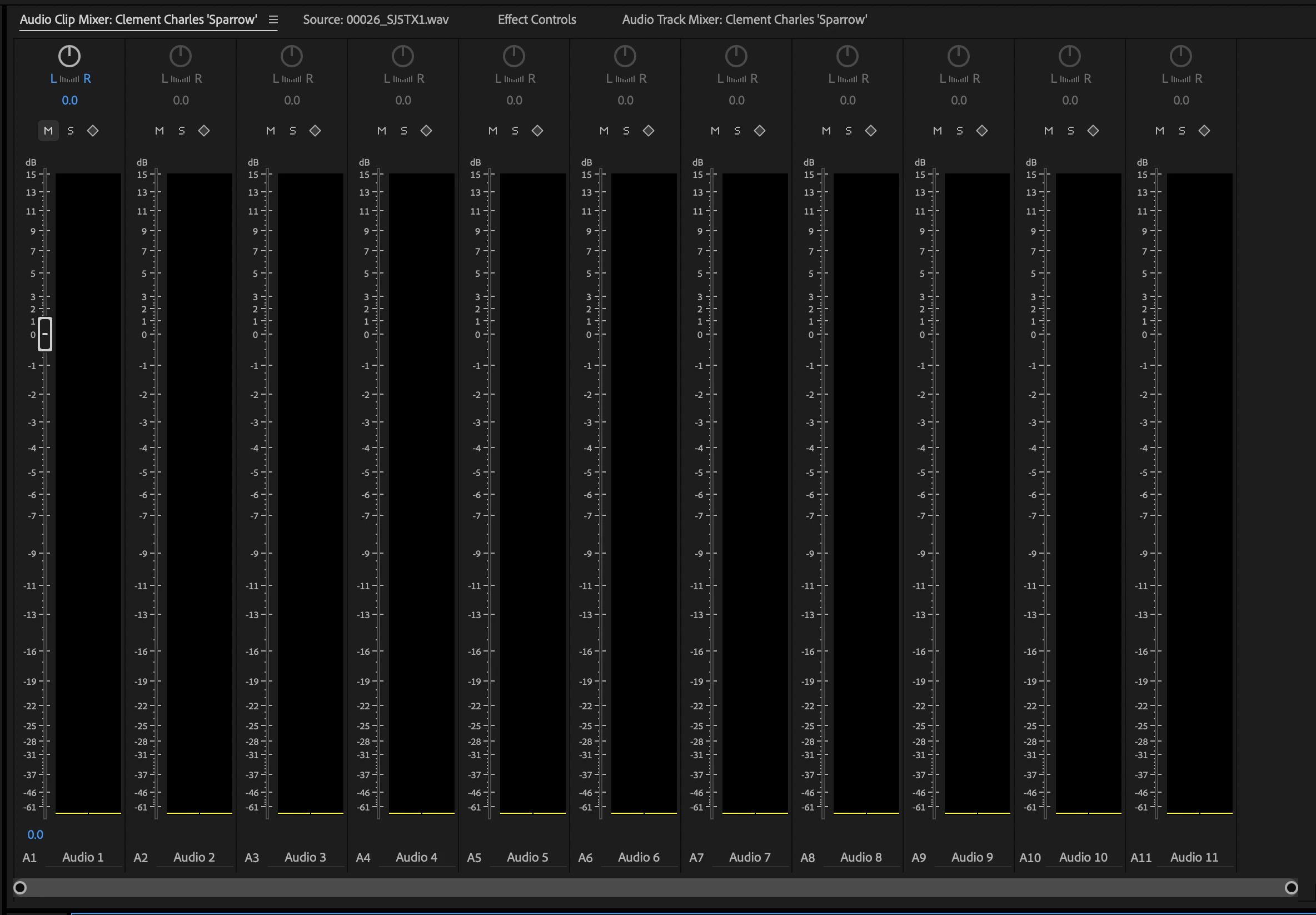The height and width of the screenshot is (915, 1316).
Task: Click the Audio 10 pan knob
Action: 1070,56
